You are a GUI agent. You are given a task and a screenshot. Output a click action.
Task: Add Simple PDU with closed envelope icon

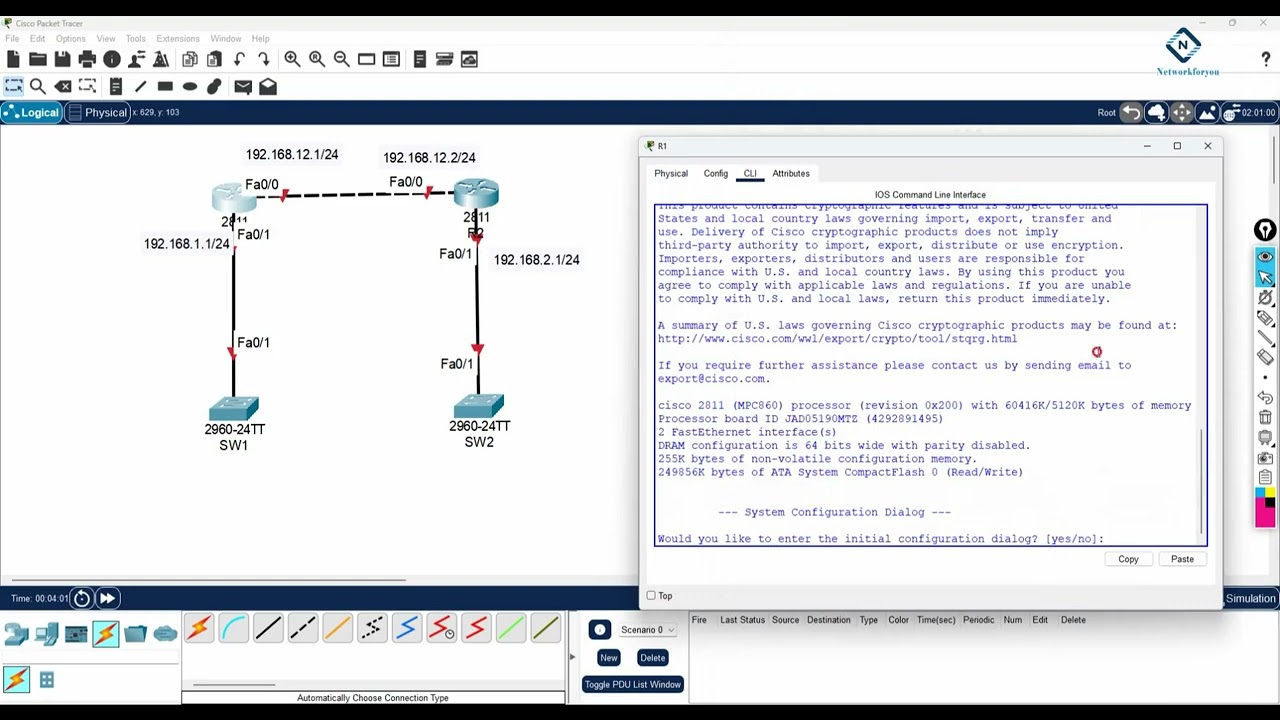[243, 87]
